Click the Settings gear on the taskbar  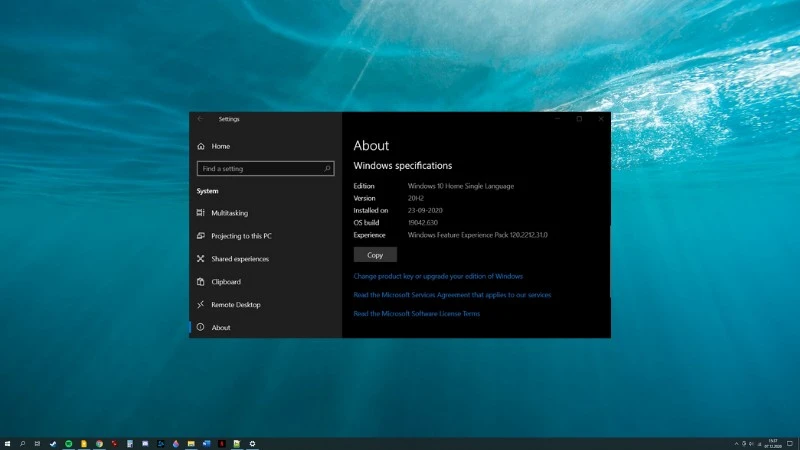click(x=252, y=444)
